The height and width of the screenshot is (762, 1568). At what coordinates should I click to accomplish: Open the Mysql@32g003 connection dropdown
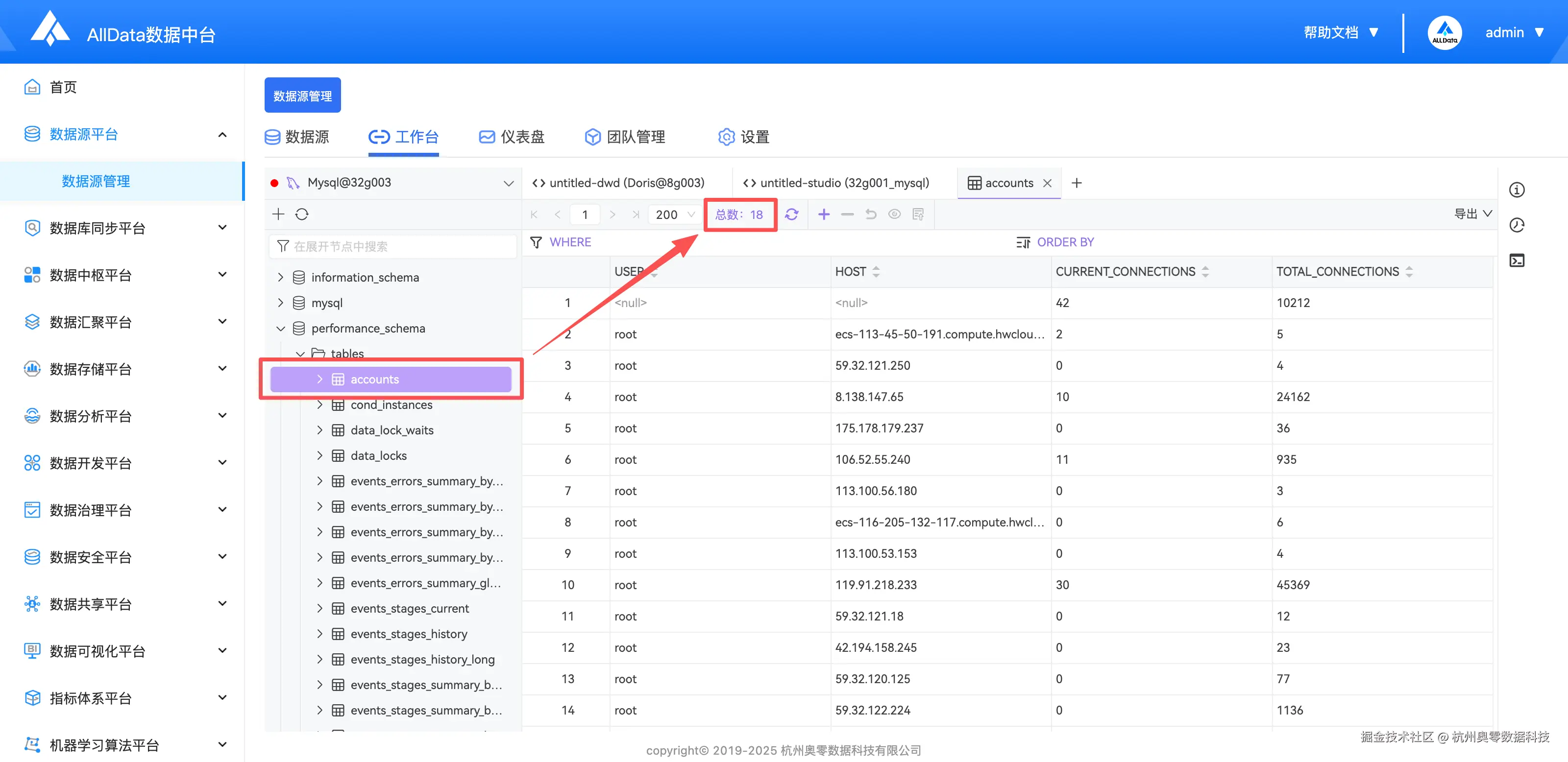pos(508,183)
